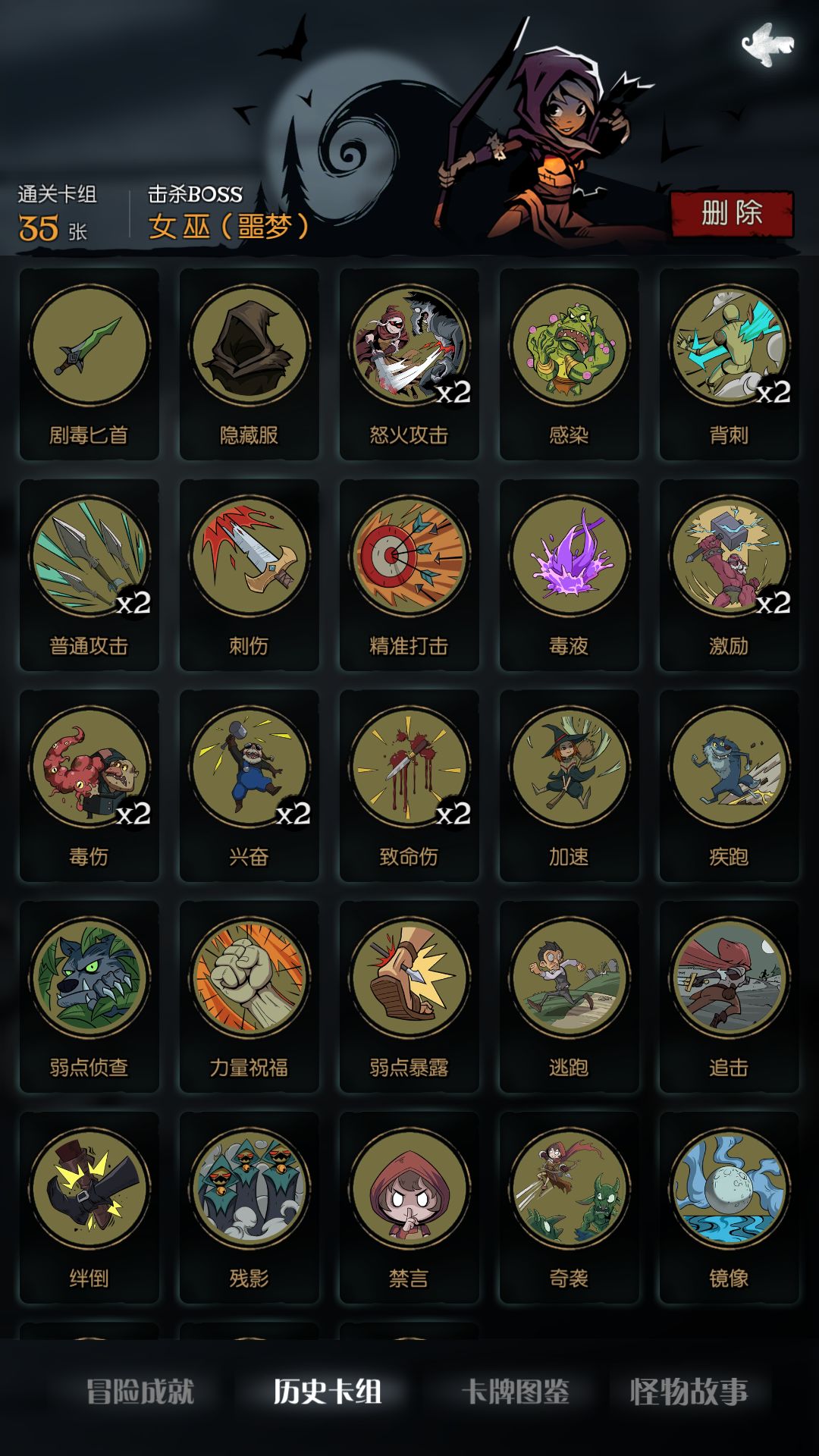
Task: Select the 镜像 moon reflection card
Action: pos(730,1207)
